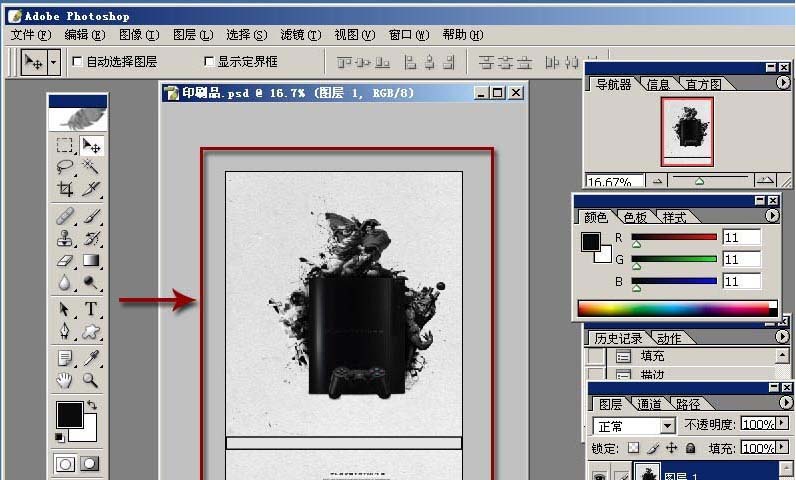Open the 填充 fill slider arrow
The width and height of the screenshot is (796, 480).
782,447
